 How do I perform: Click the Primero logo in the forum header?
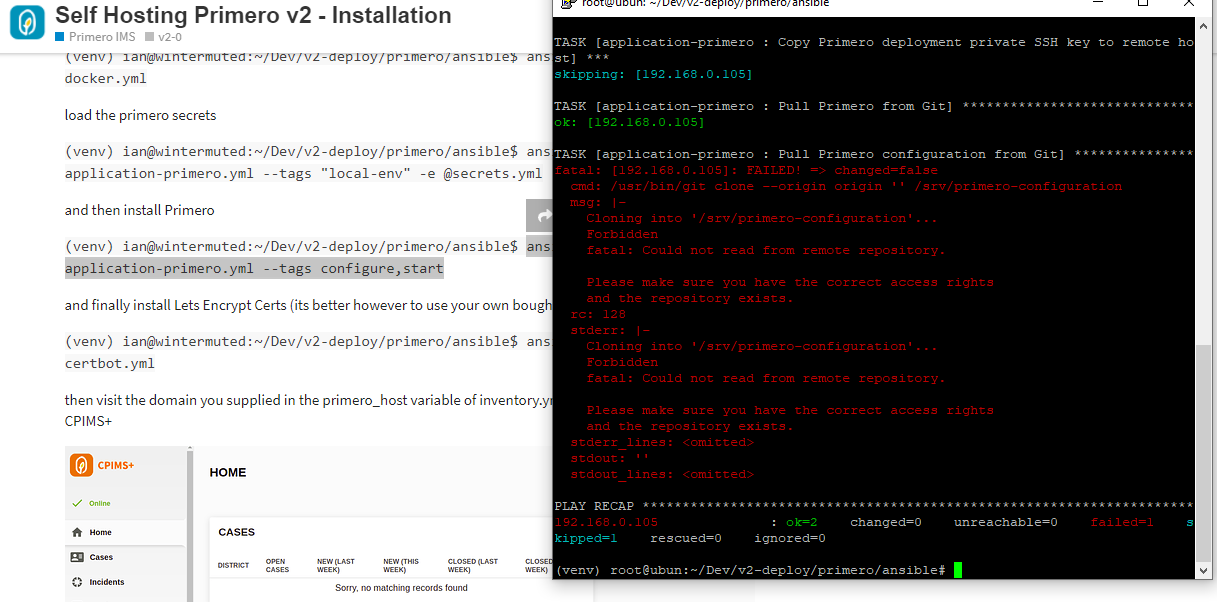coord(27,22)
